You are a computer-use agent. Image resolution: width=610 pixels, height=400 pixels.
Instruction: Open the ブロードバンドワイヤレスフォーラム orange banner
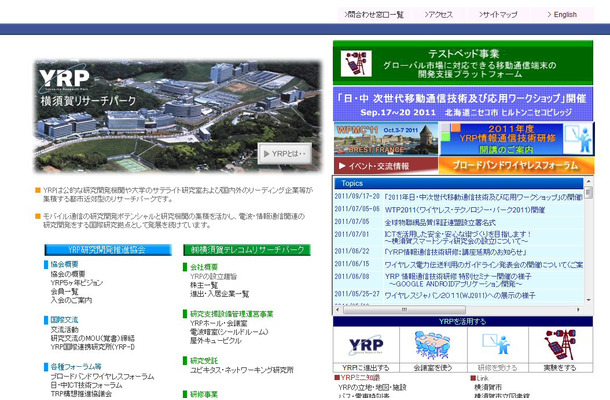(516, 166)
